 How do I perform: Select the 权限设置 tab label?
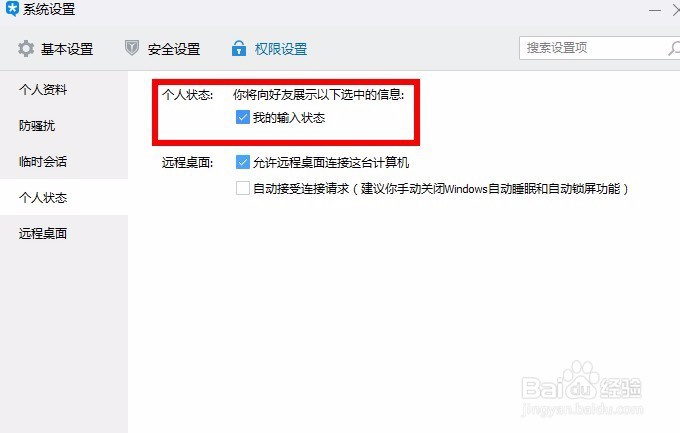tap(281, 49)
